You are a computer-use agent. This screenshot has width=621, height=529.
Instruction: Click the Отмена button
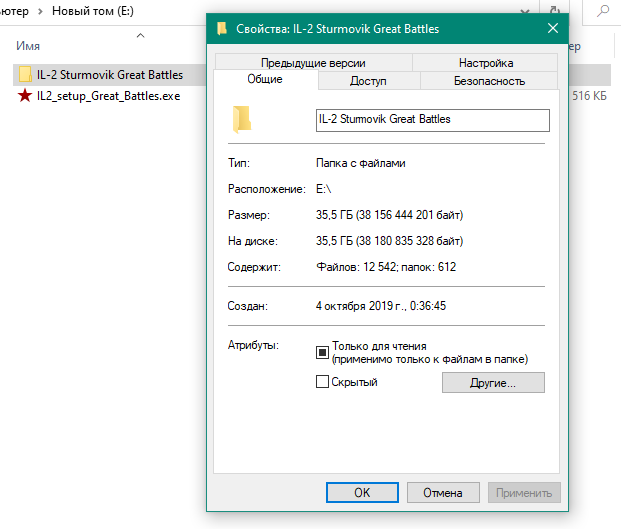tap(443, 493)
